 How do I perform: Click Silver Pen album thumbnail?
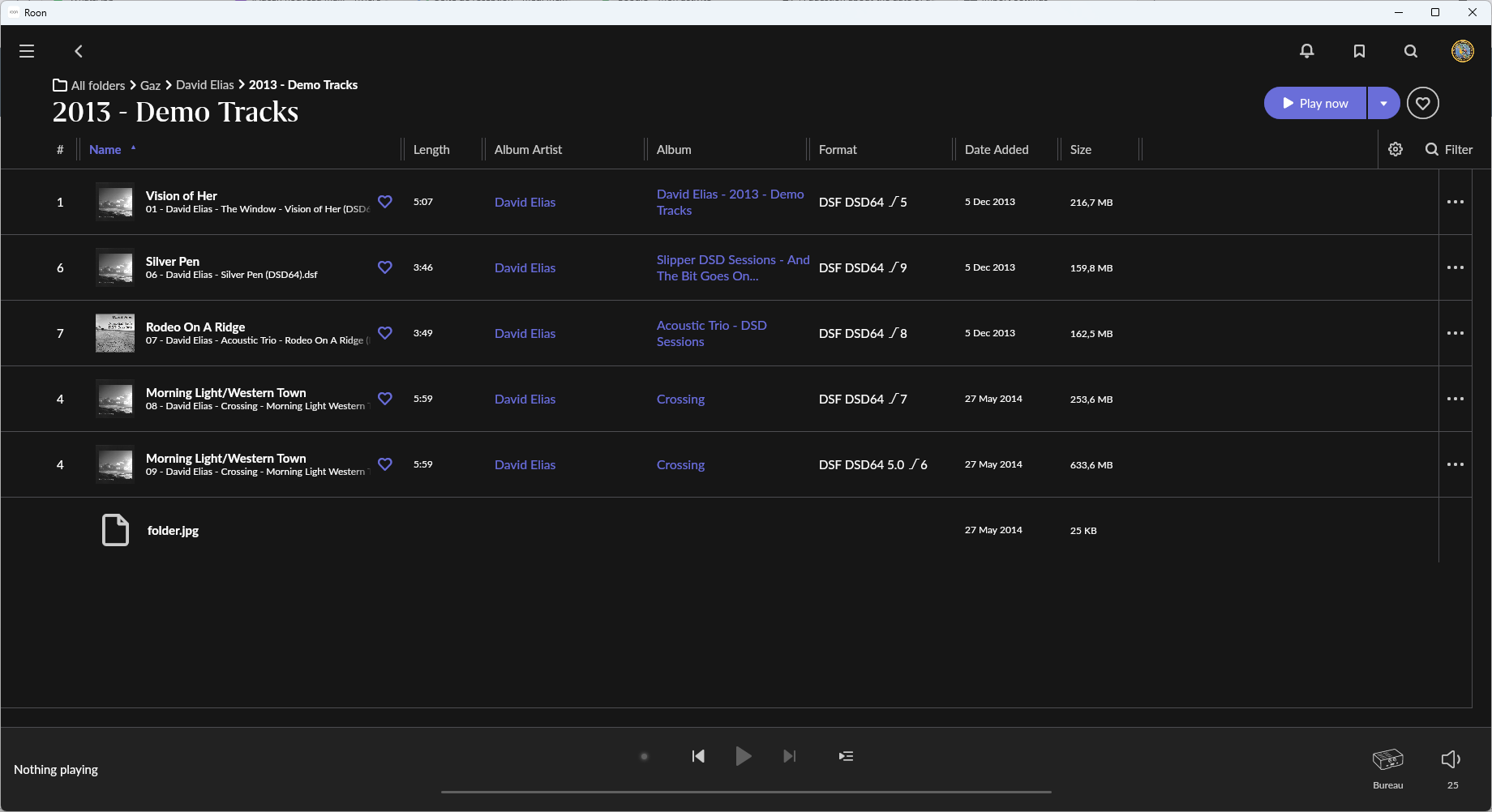(x=115, y=267)
